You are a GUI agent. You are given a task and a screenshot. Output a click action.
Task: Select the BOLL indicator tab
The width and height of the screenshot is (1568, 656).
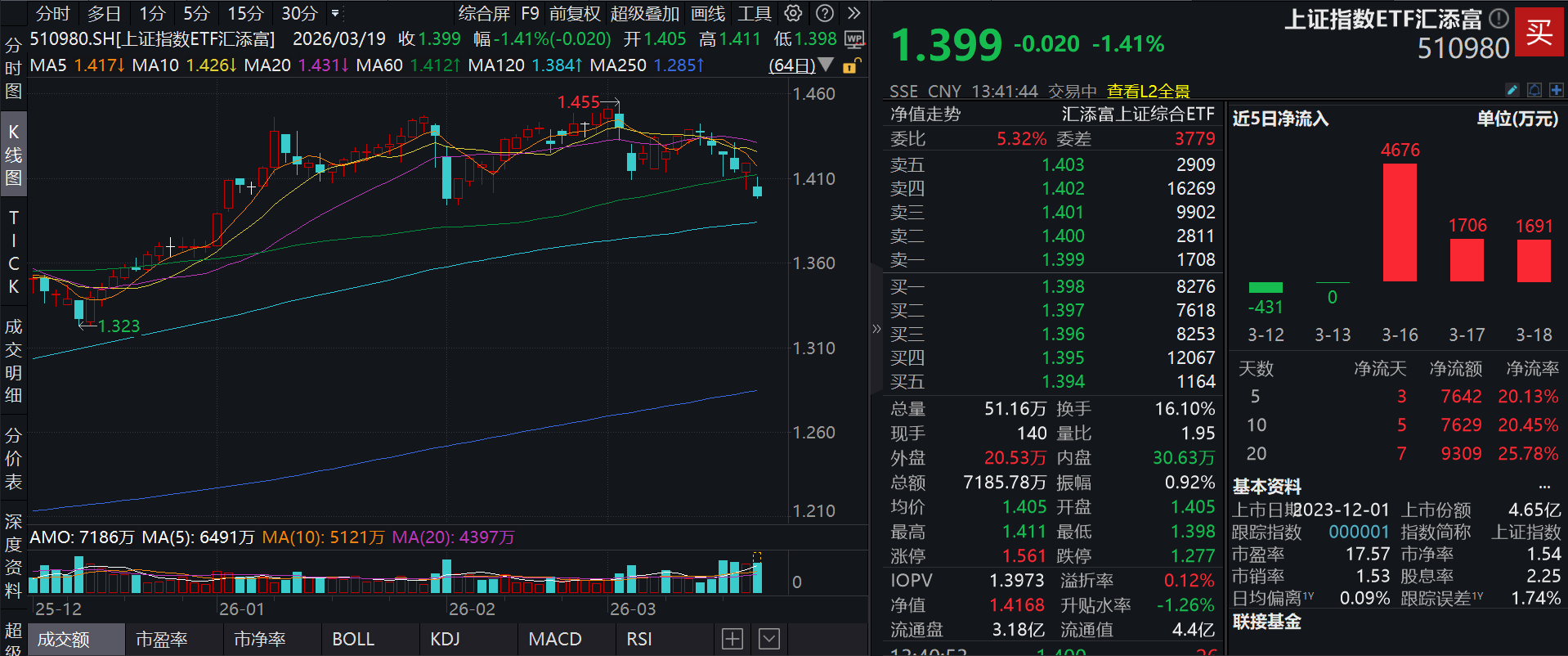[x=370, y=639]
